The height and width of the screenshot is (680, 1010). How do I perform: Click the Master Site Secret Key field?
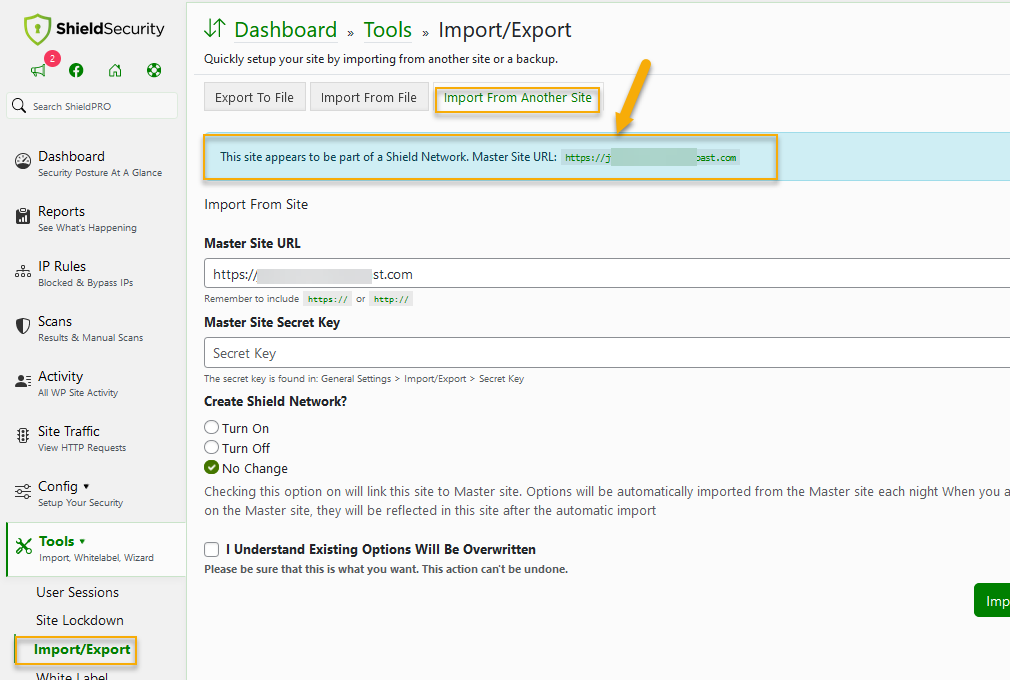tap(607, 353)
